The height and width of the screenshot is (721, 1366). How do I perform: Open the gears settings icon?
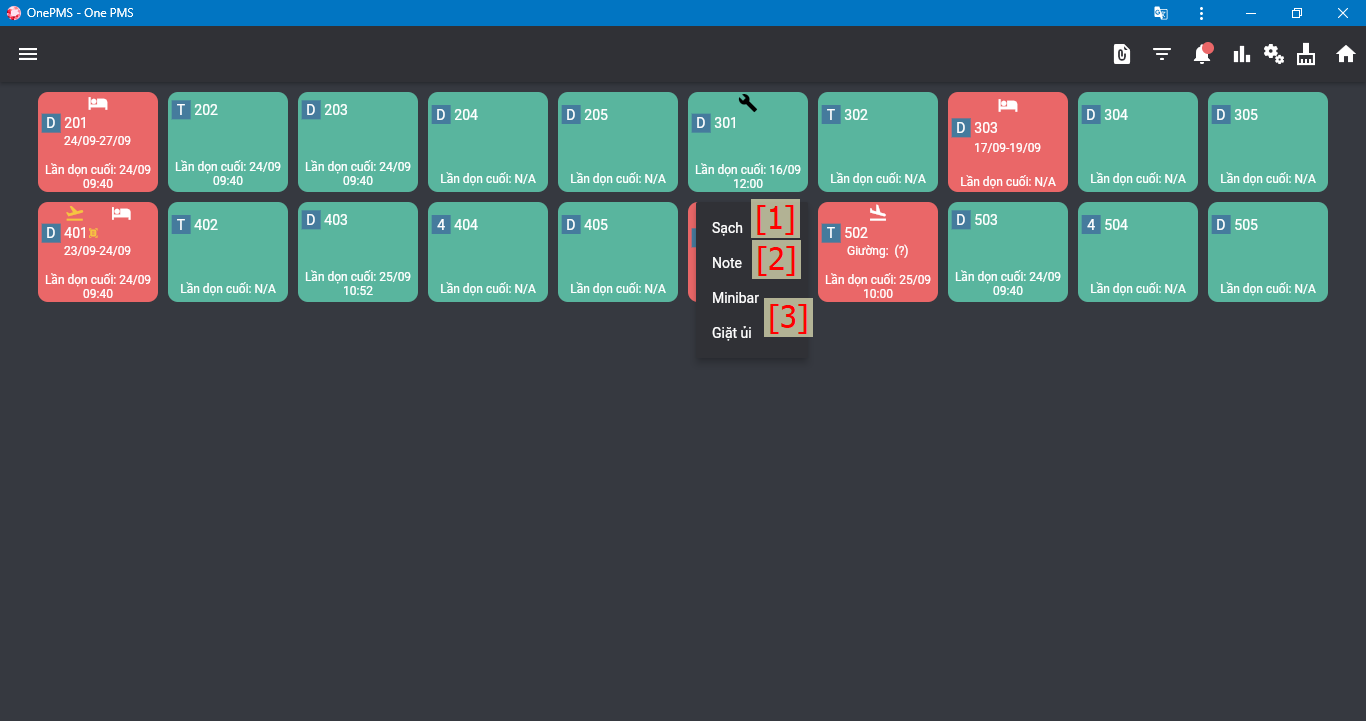coord(1273,54)
